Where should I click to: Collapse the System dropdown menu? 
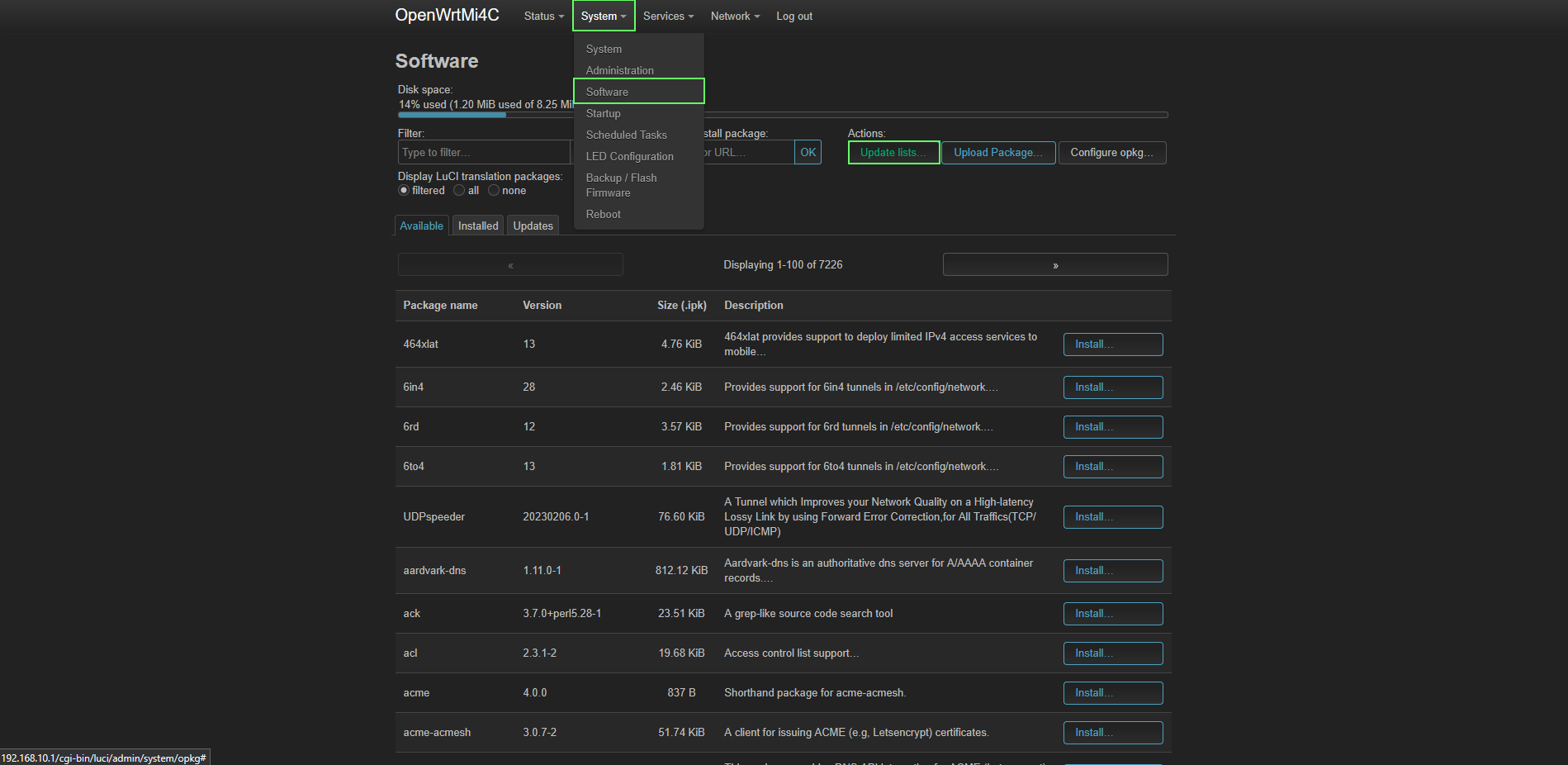pyautogui.click(x=604, y=16)
